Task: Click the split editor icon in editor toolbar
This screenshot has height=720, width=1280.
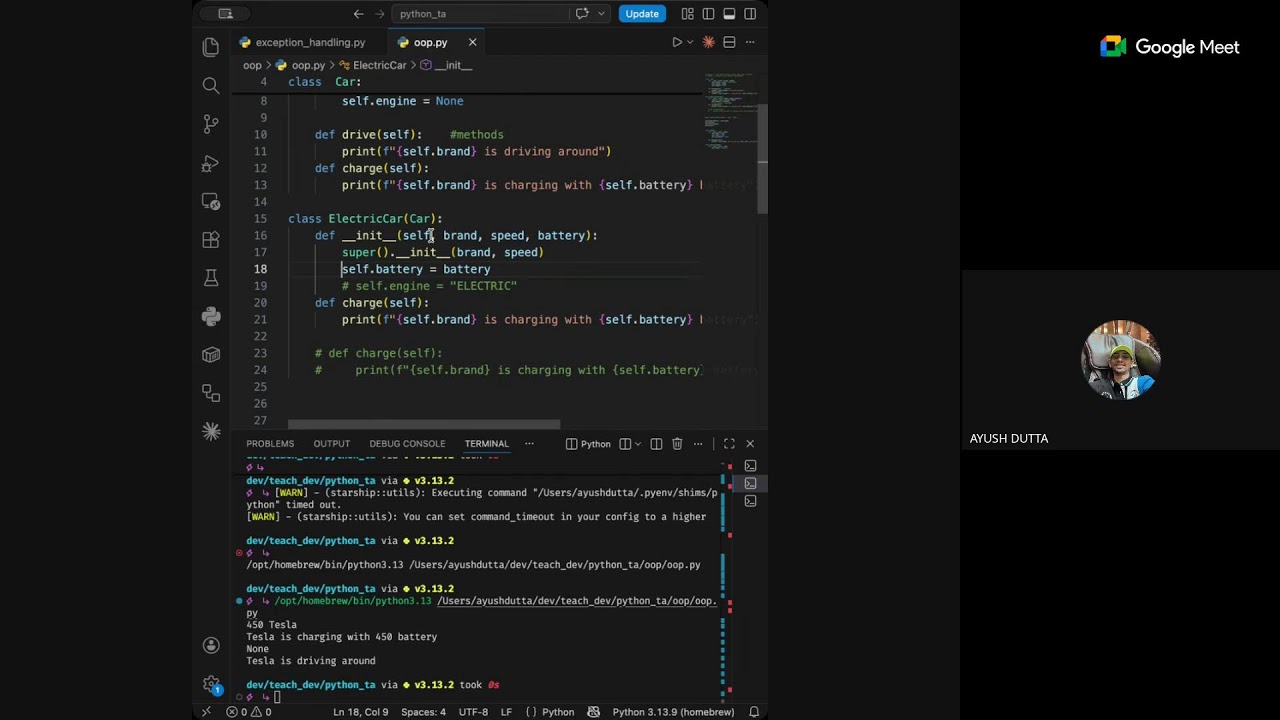Action: click(x=729, y=42)
